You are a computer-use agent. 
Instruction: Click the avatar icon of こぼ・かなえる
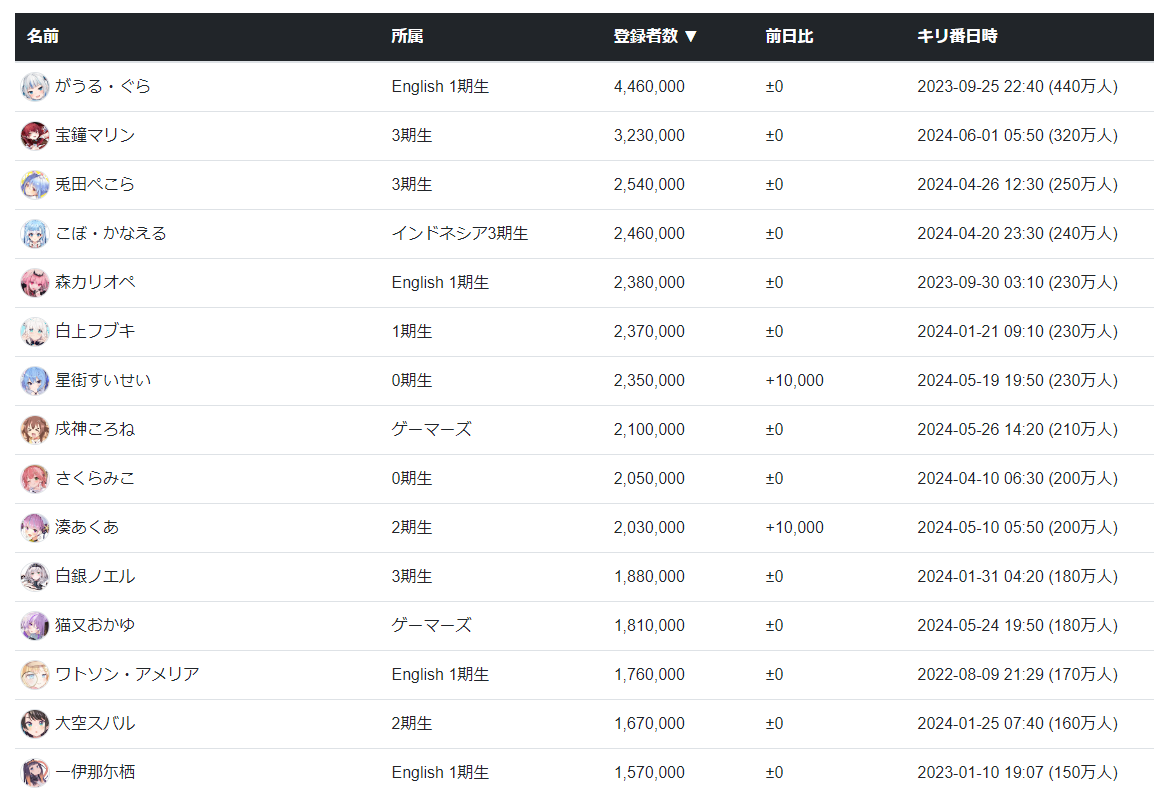coord(35,233)
